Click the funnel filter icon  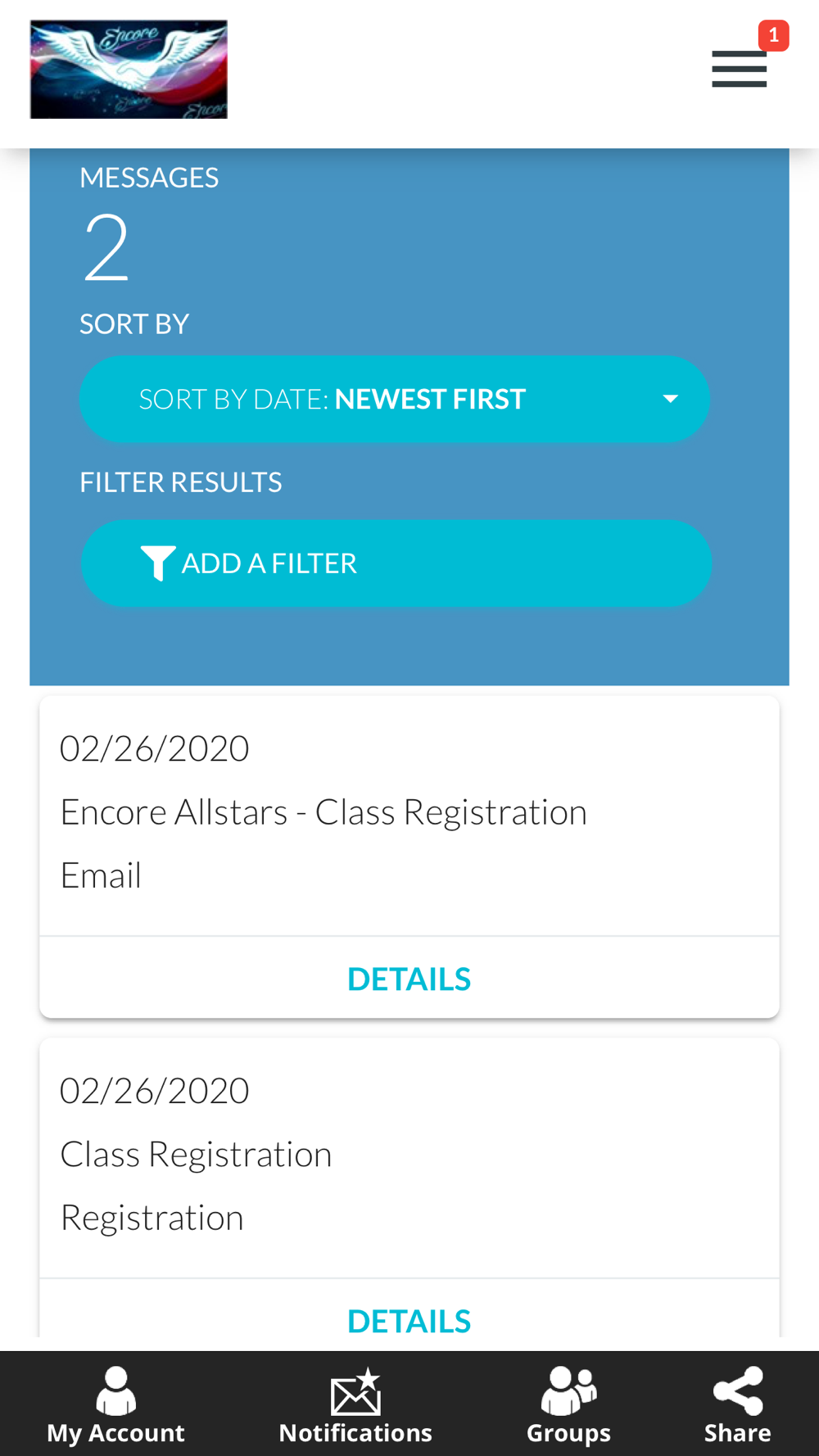(x=157, y=563)
